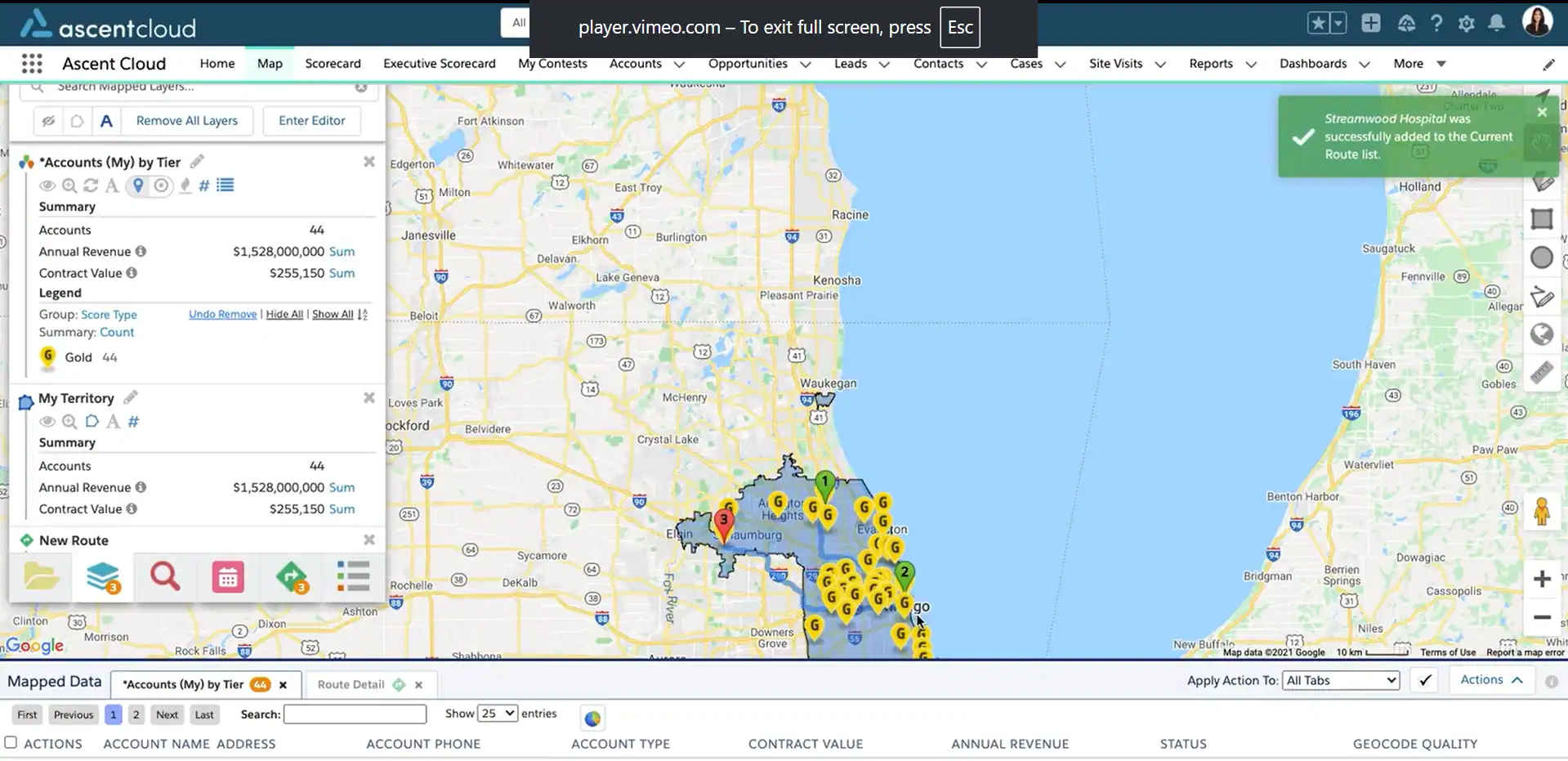Switch to the Map tab

(269, 63)
